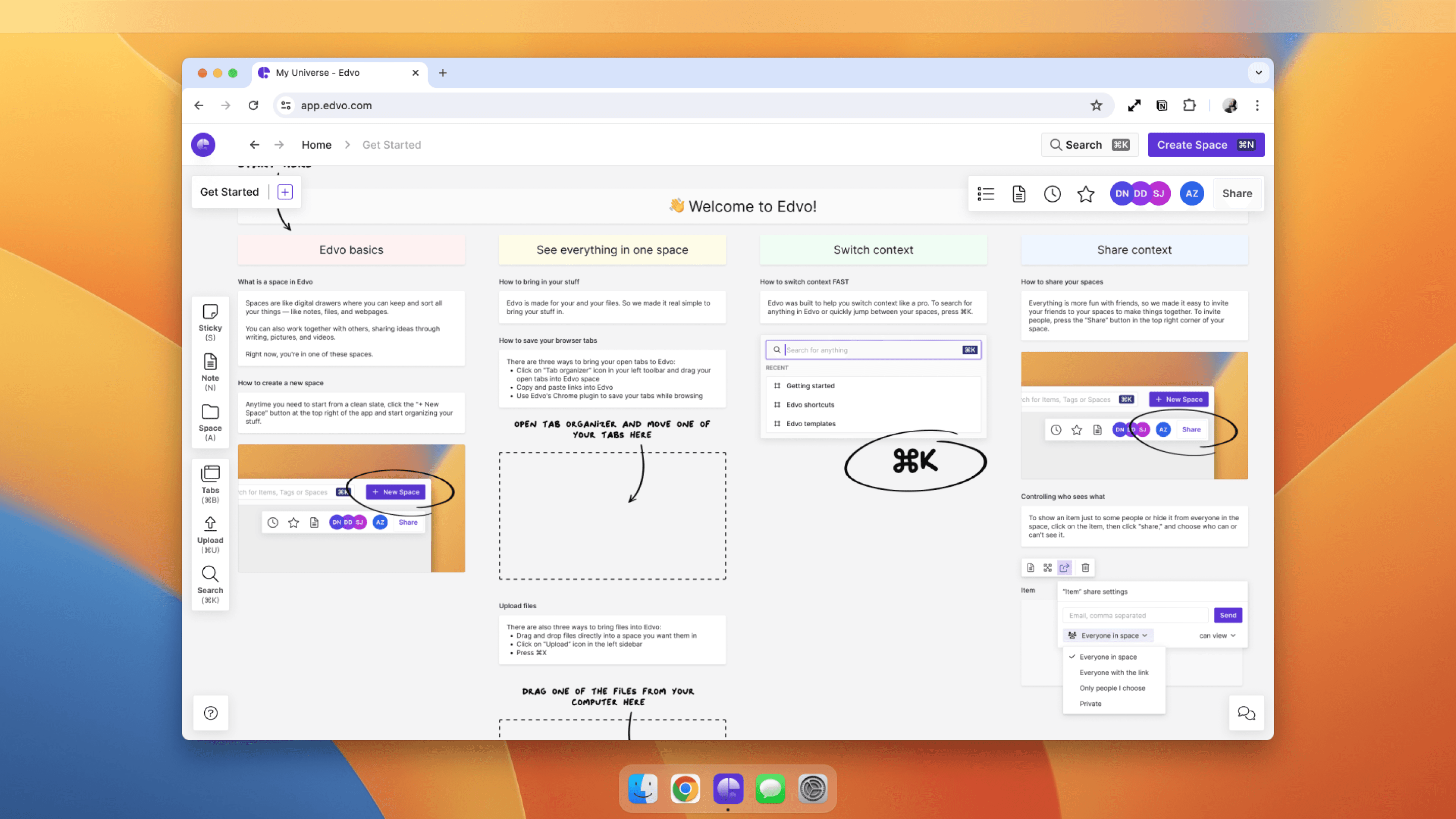Click the Create Space button
The height and width of the screenshot is (819, 1456).
[1205, 145]
